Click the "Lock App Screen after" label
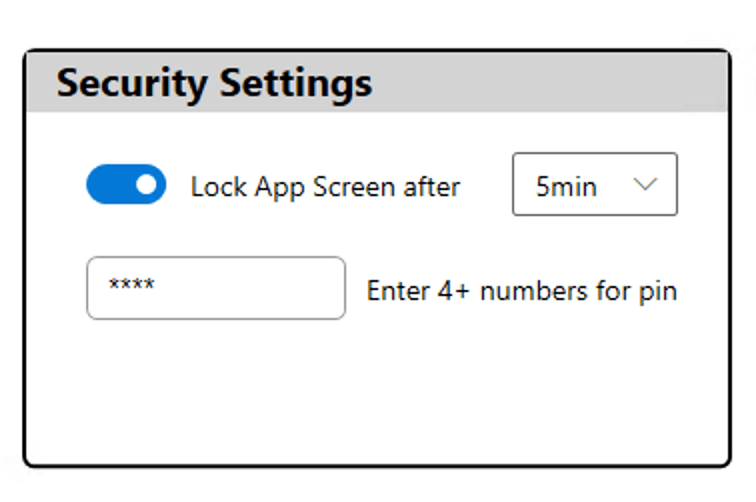 point(325,187)
